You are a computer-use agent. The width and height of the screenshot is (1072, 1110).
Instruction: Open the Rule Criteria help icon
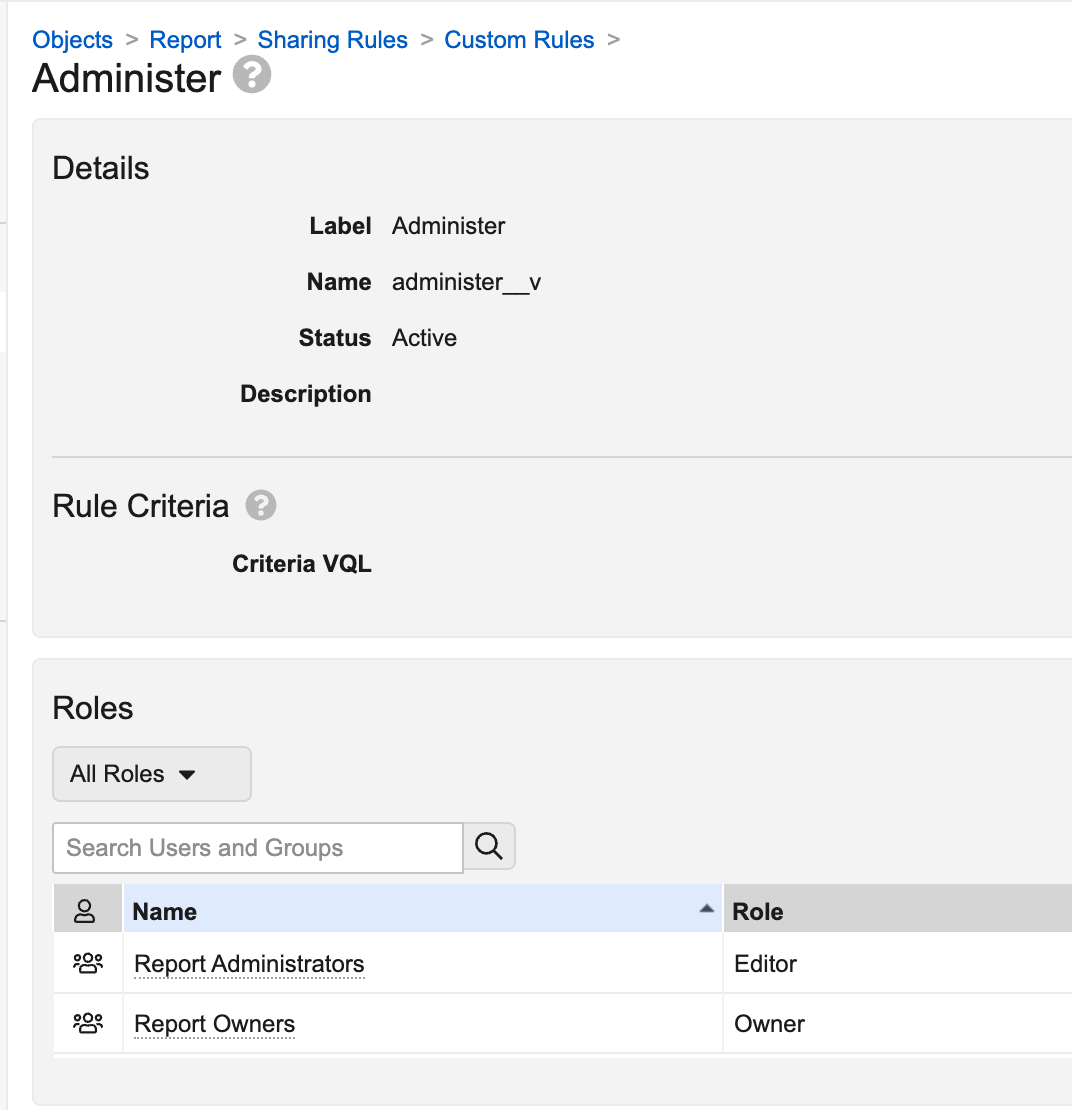[261, 506]
